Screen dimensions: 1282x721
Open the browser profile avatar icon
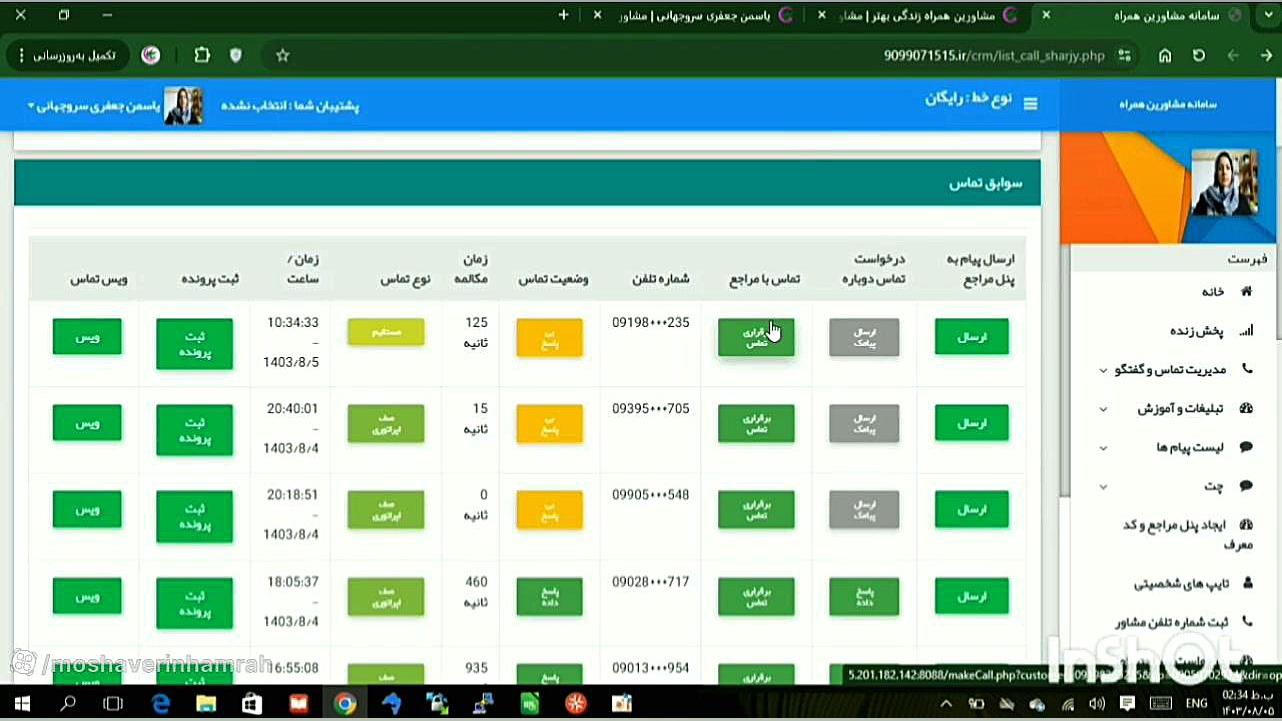151,56
